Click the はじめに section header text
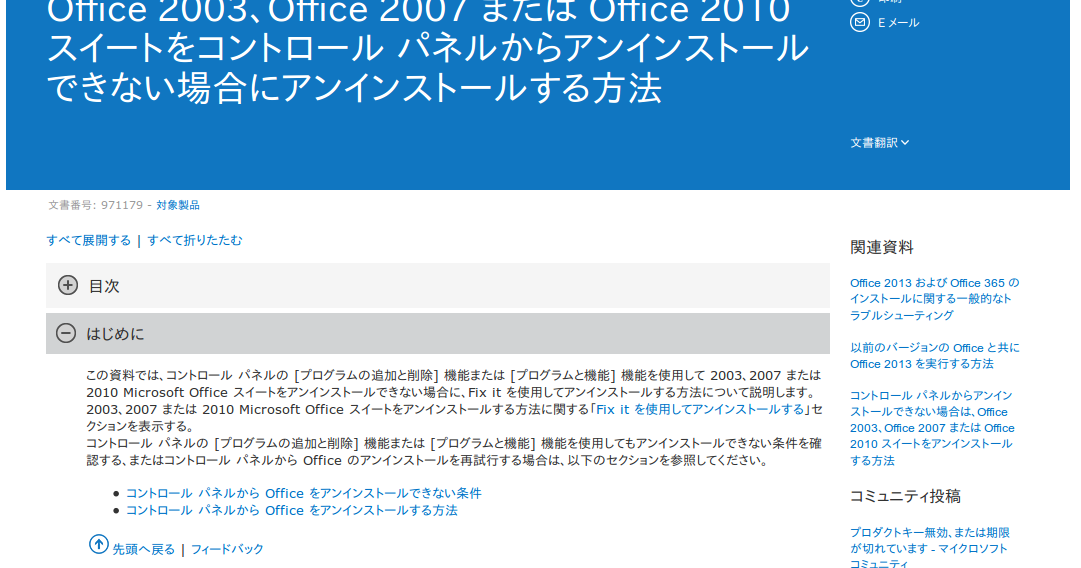The width and height of the screenshot is (1081, 568). [115, 334]
